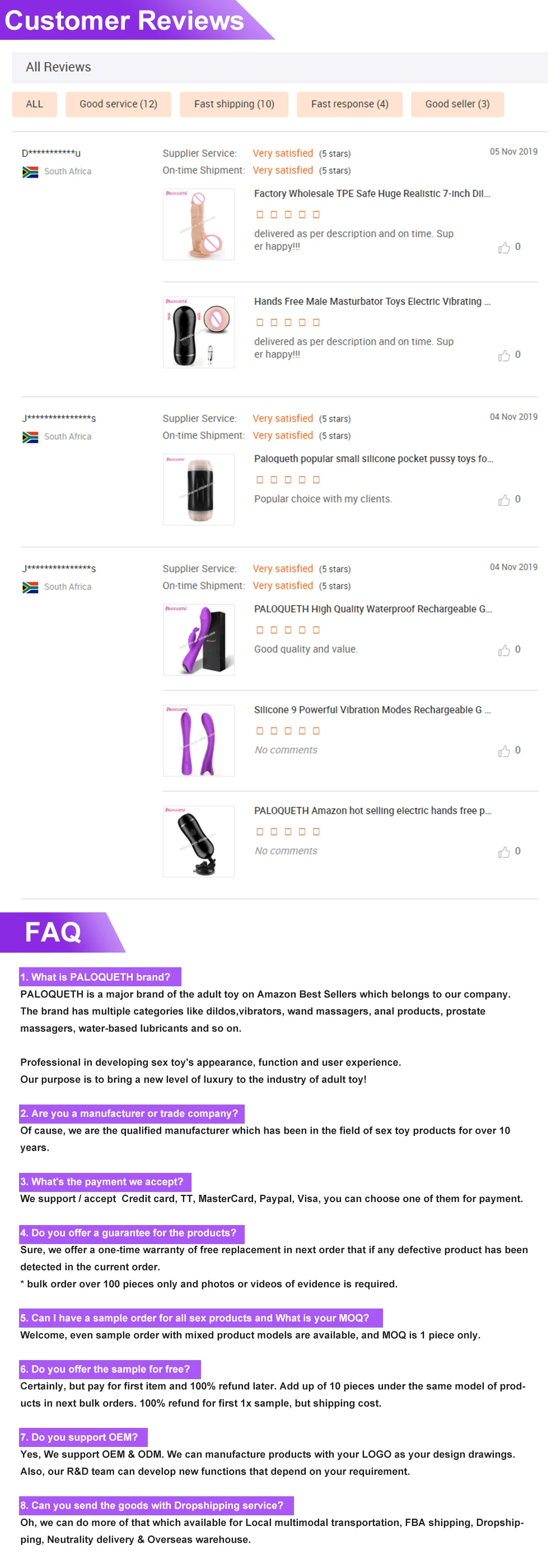Image resolution: width=560 pixels, height=1568 pixels.
Task: Like the Factory Wholesale TPE product review
Action: pos(503,247)
